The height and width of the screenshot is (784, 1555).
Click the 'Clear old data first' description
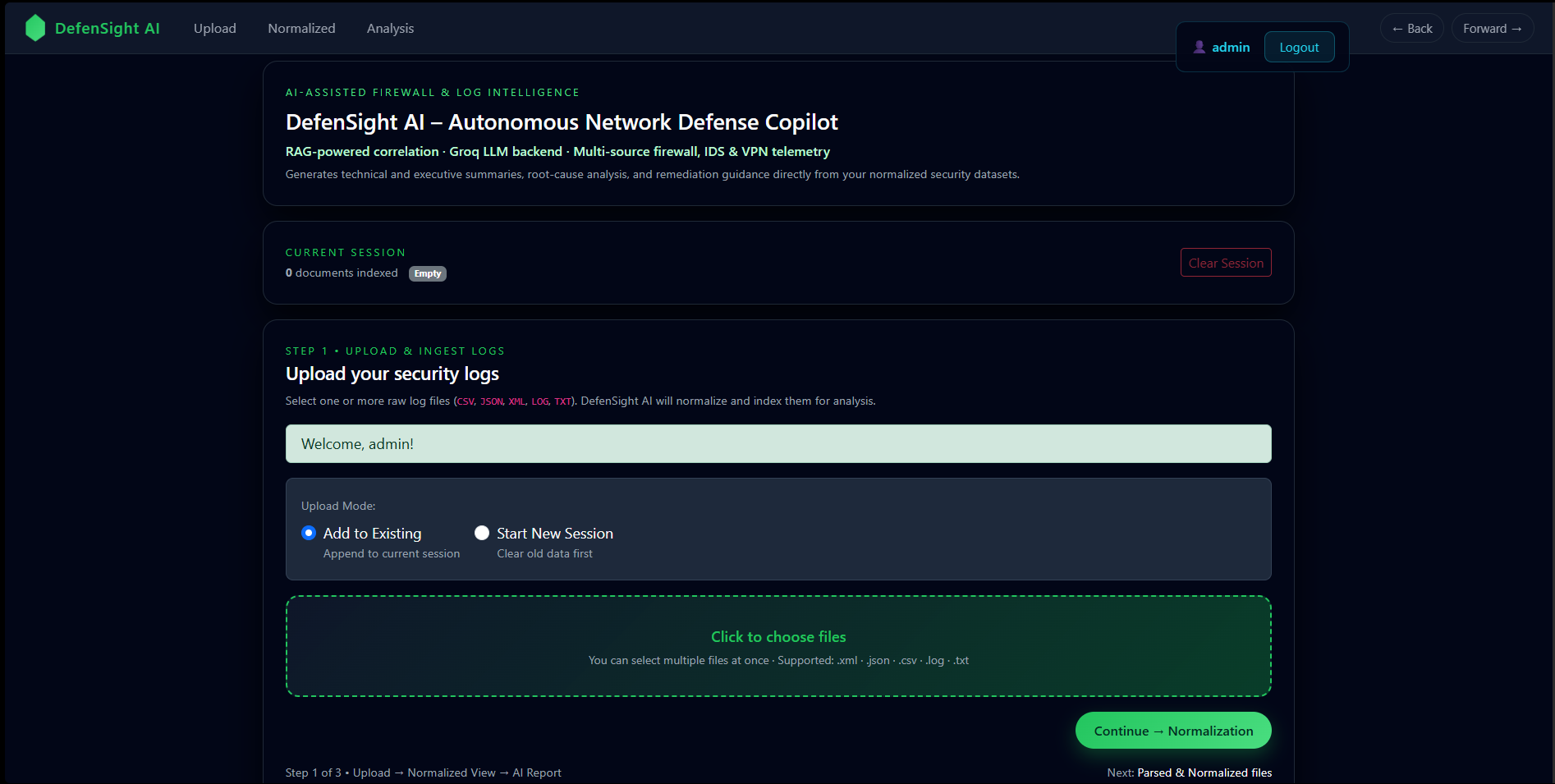[x=544, y=553]
